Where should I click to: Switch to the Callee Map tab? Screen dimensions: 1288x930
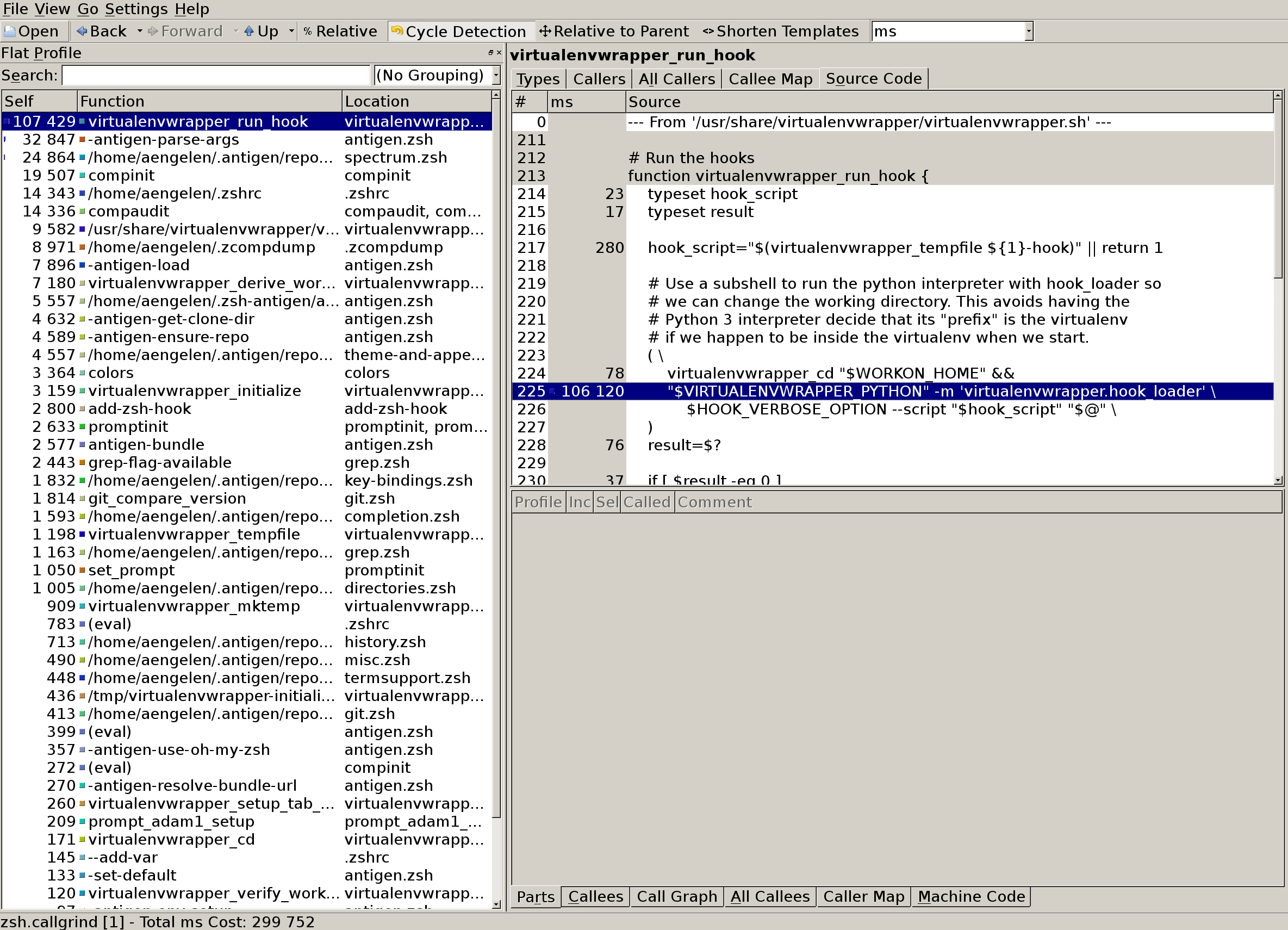770,79
